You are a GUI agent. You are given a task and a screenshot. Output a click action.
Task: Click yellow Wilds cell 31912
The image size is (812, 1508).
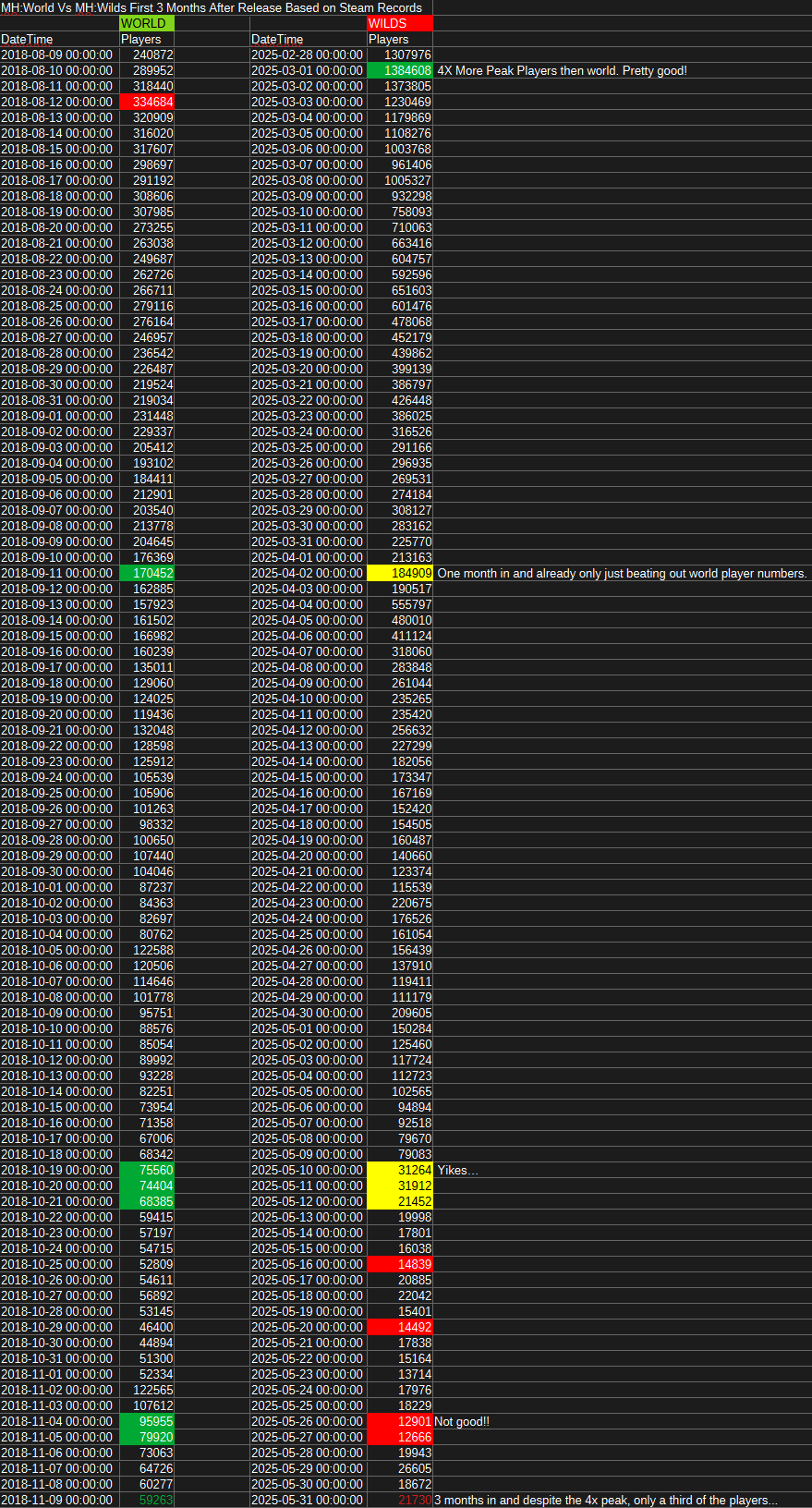click(x=400, y=1186)
